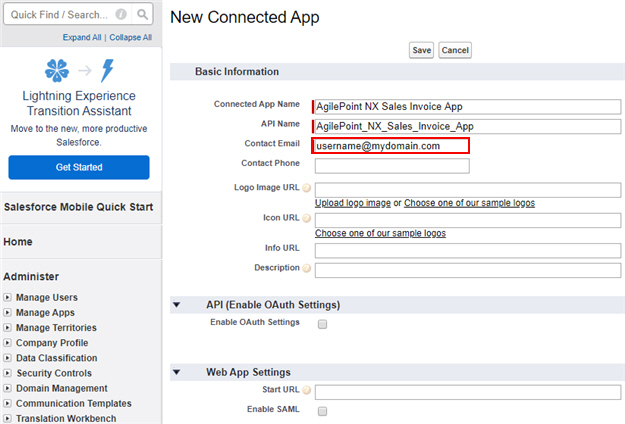Open Manage Apps menu entry

pos(45,312)
